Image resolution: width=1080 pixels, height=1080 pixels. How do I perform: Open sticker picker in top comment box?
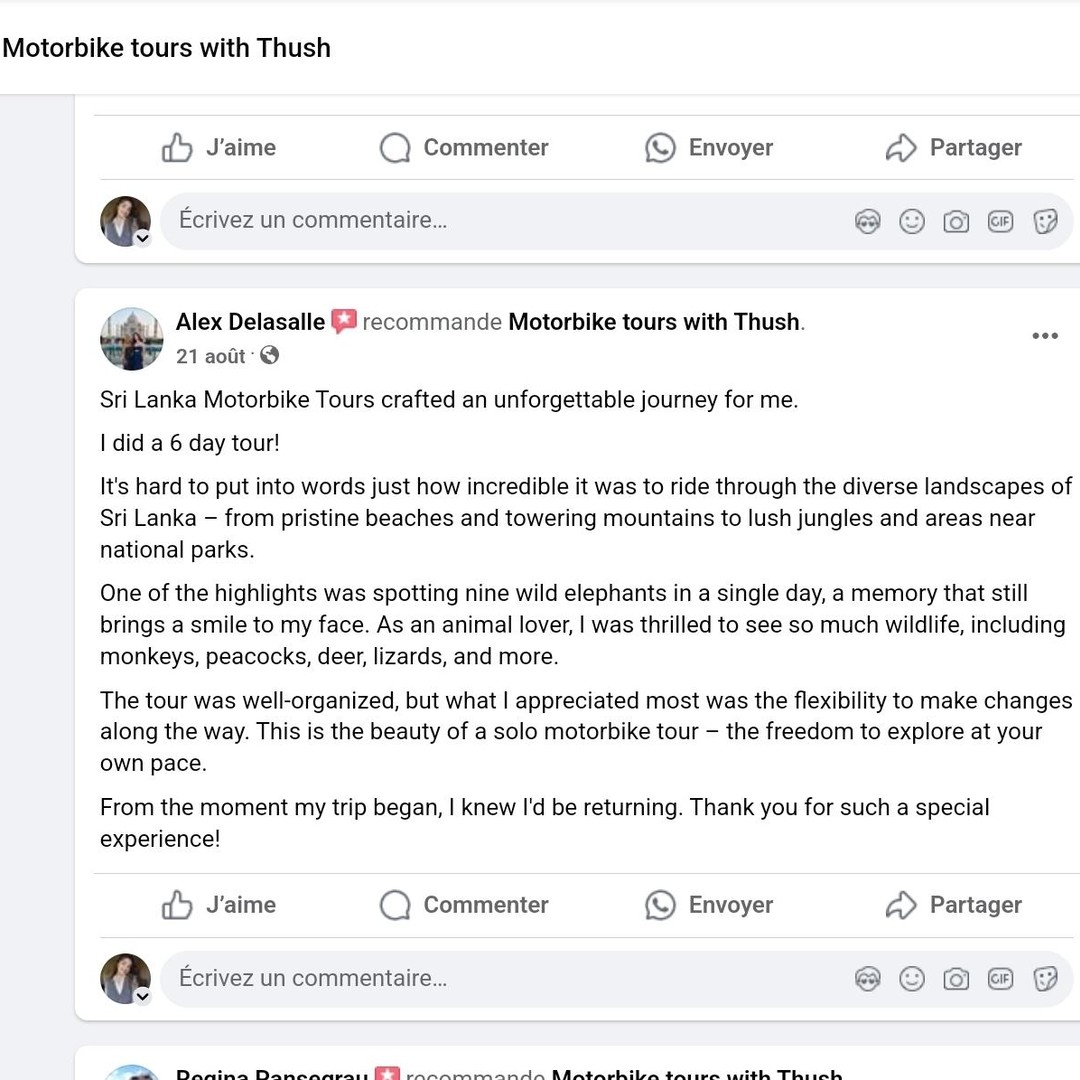(1045, 222)
